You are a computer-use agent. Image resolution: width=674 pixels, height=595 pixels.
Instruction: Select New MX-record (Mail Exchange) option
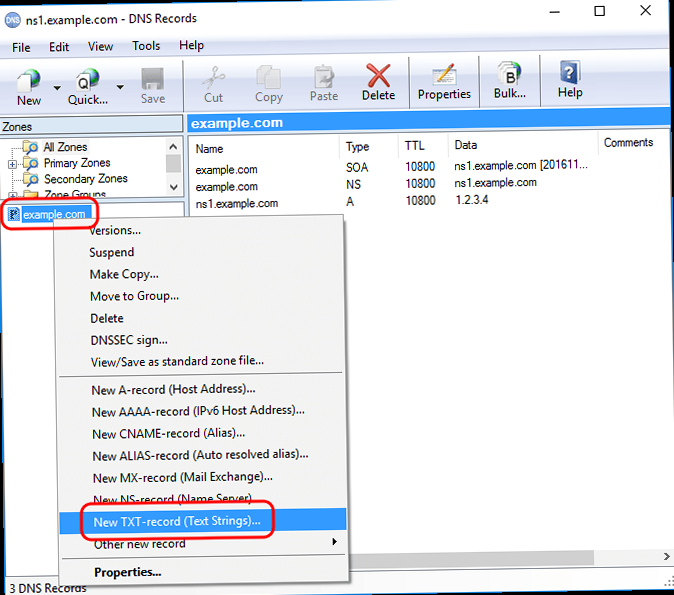coord(182,478)
